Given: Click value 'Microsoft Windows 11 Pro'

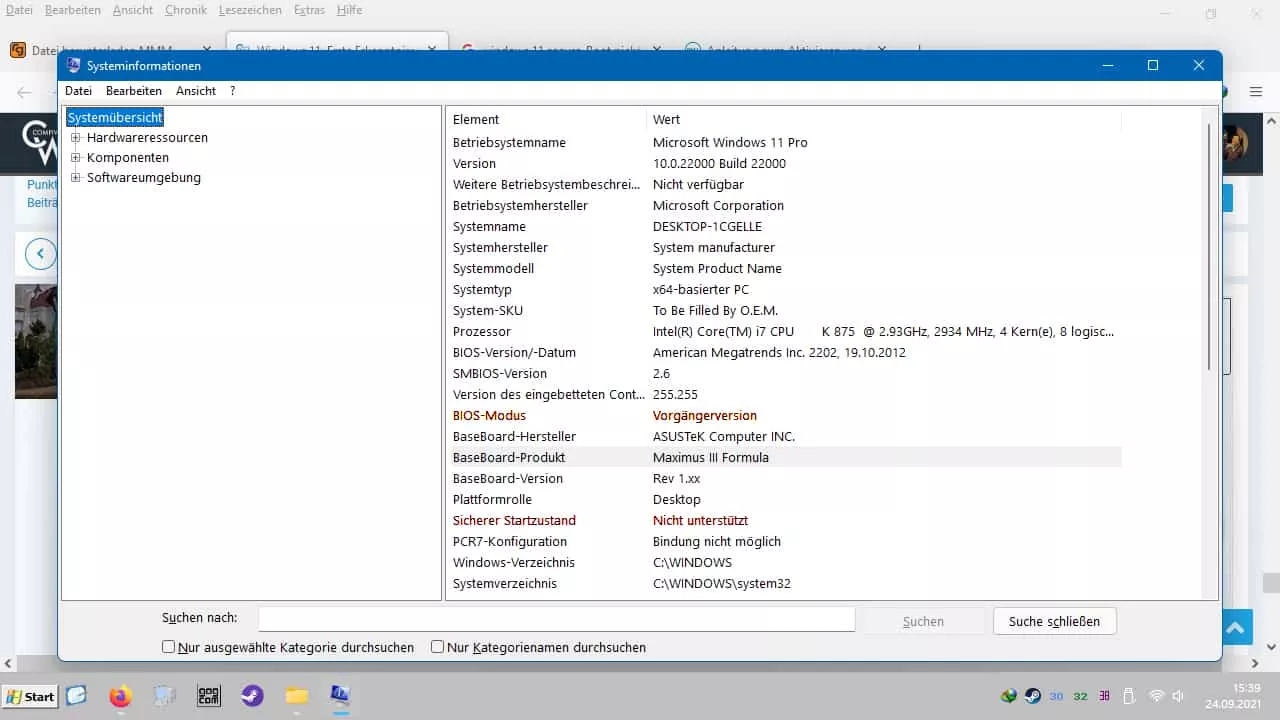Looking at the screenshot, I should coord(730,142).
